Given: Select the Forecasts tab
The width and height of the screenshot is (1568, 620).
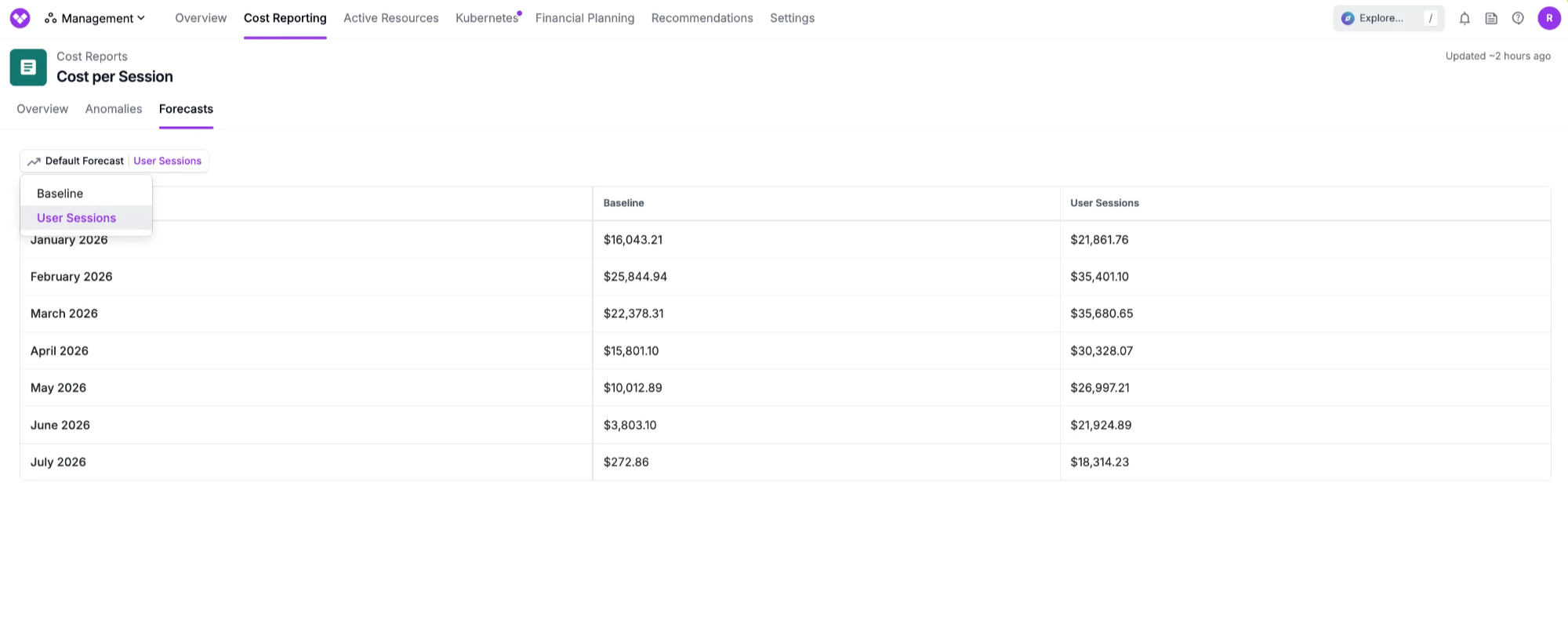Looking at the screenshot, I should [186, 109].
